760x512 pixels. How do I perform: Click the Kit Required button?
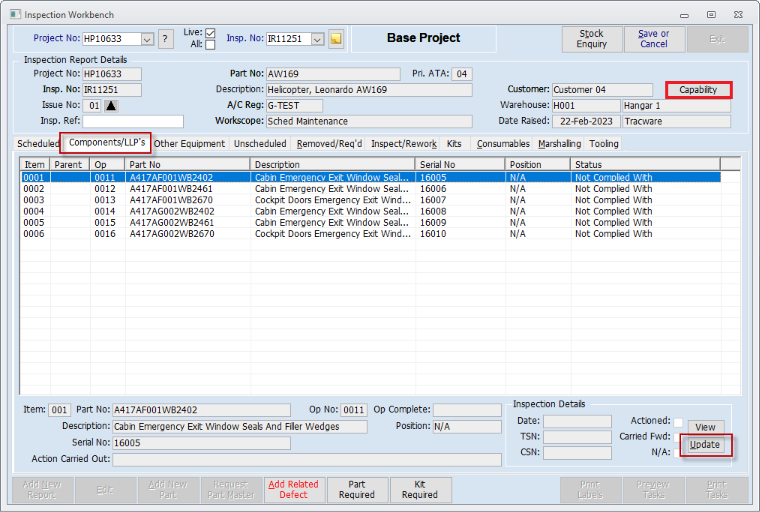point(420,489)
